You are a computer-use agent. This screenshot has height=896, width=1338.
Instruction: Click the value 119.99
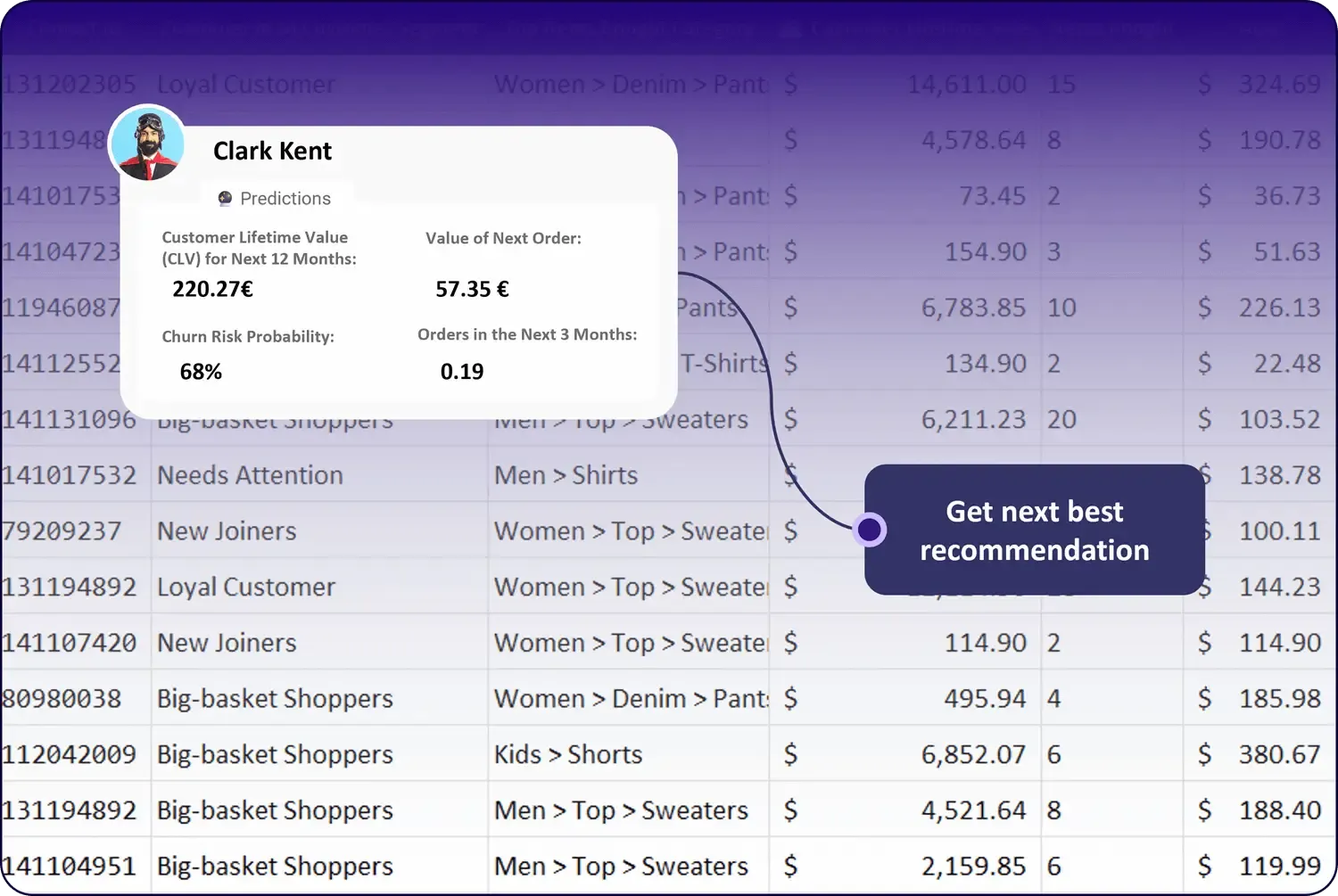[1280, 866]
